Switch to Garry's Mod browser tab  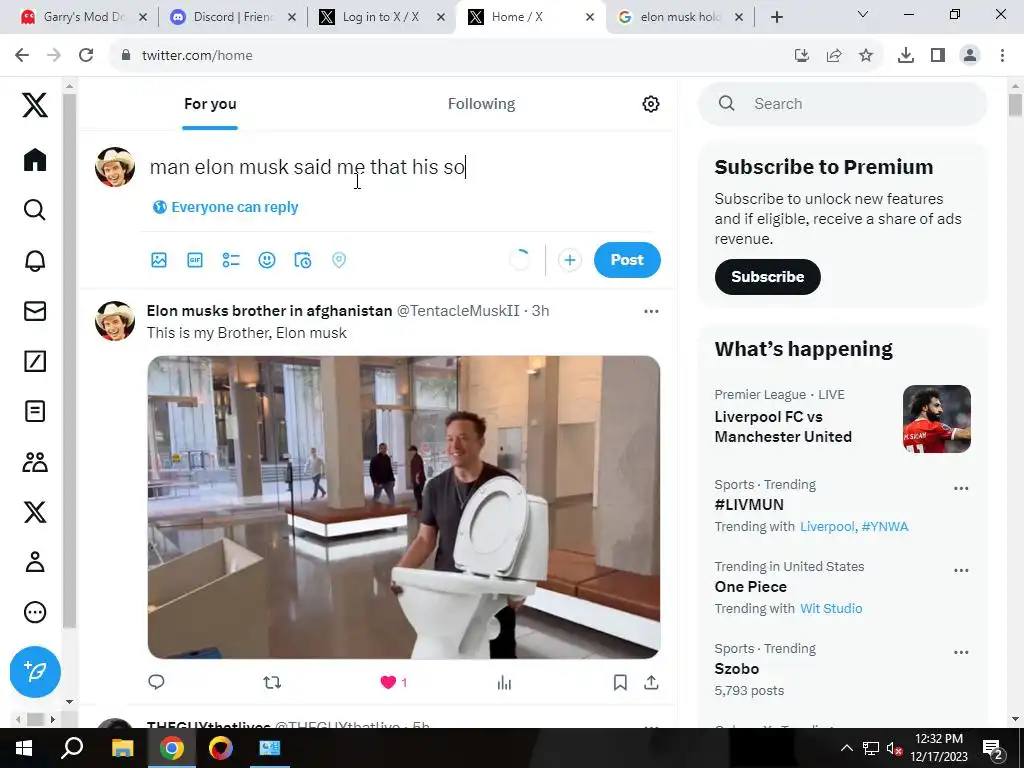point(82,17)
